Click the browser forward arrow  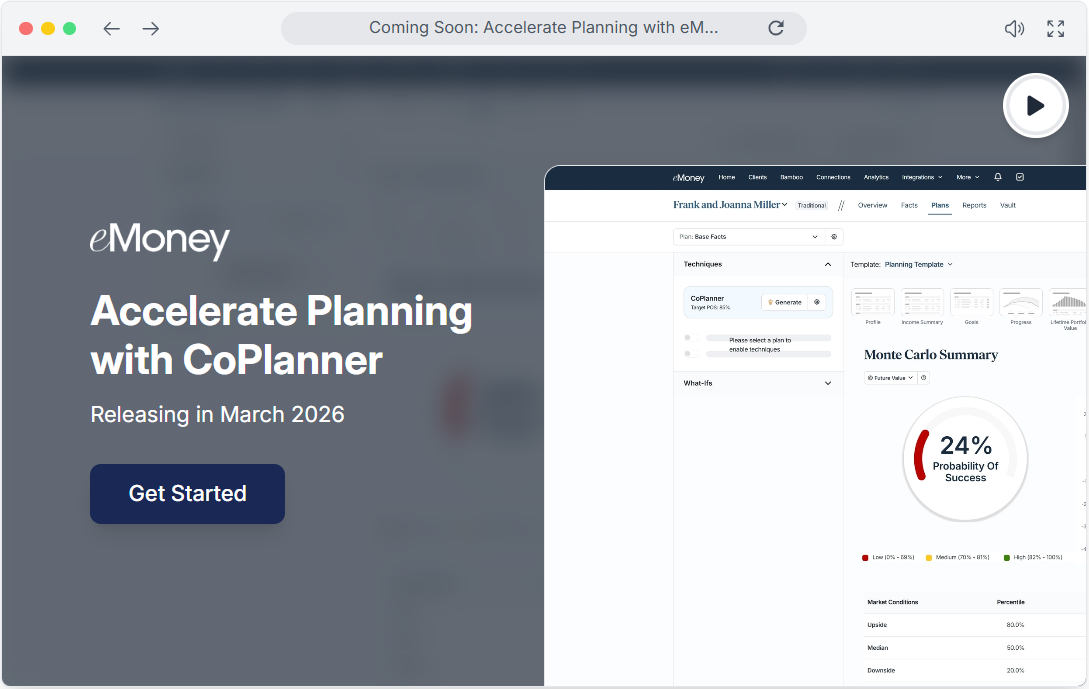(151, 29)
